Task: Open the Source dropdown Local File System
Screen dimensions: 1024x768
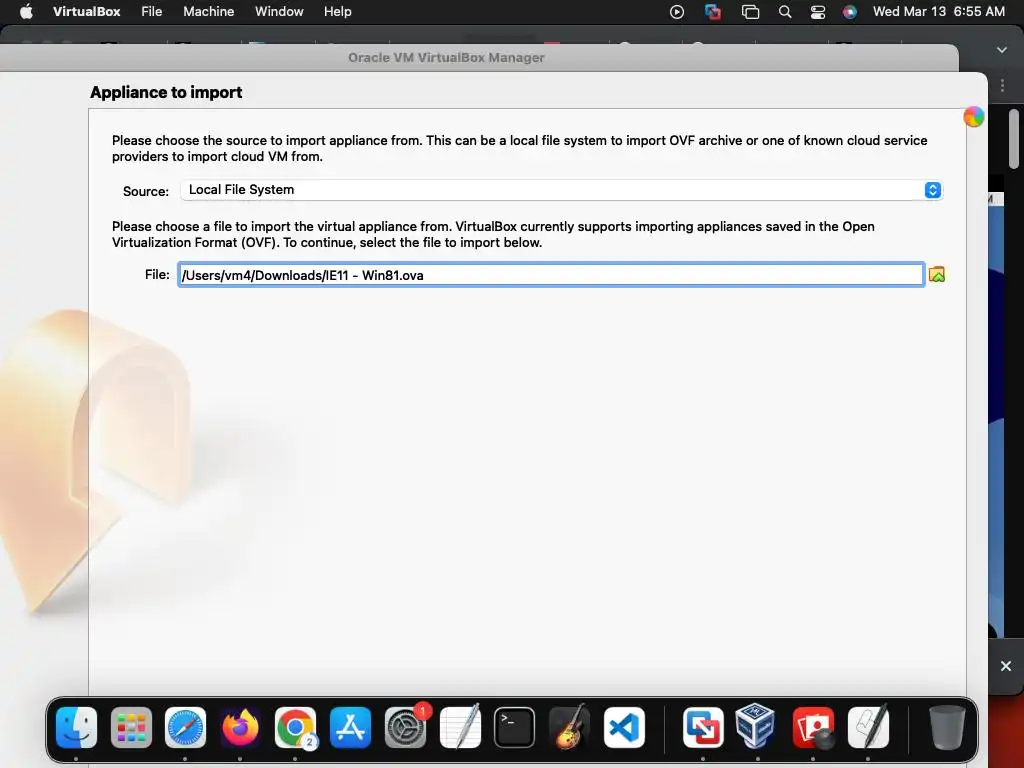Action: click(561, 190)
